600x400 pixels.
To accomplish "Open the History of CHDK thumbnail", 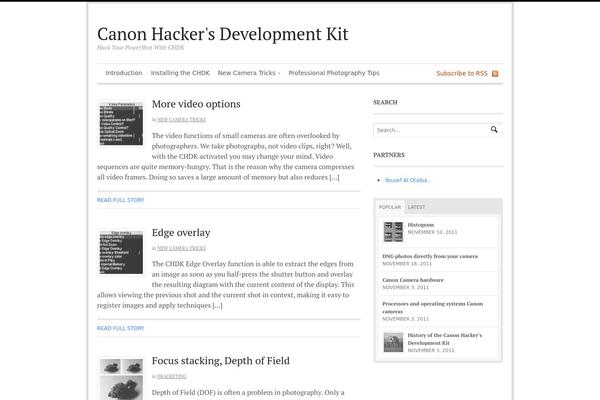I will 393,342.
